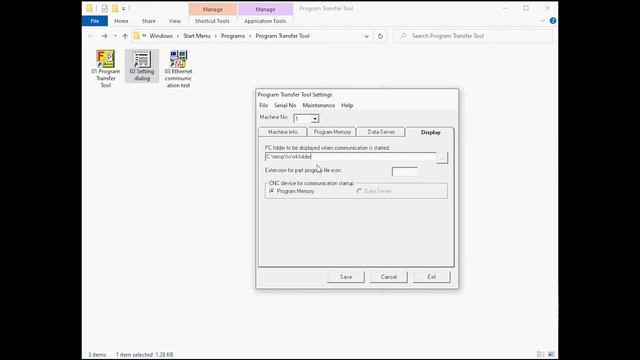Browse for PC folder with ellipsis button
This screenshot has width=640, height=360.
pyautogui.click(x=442, y=157)
